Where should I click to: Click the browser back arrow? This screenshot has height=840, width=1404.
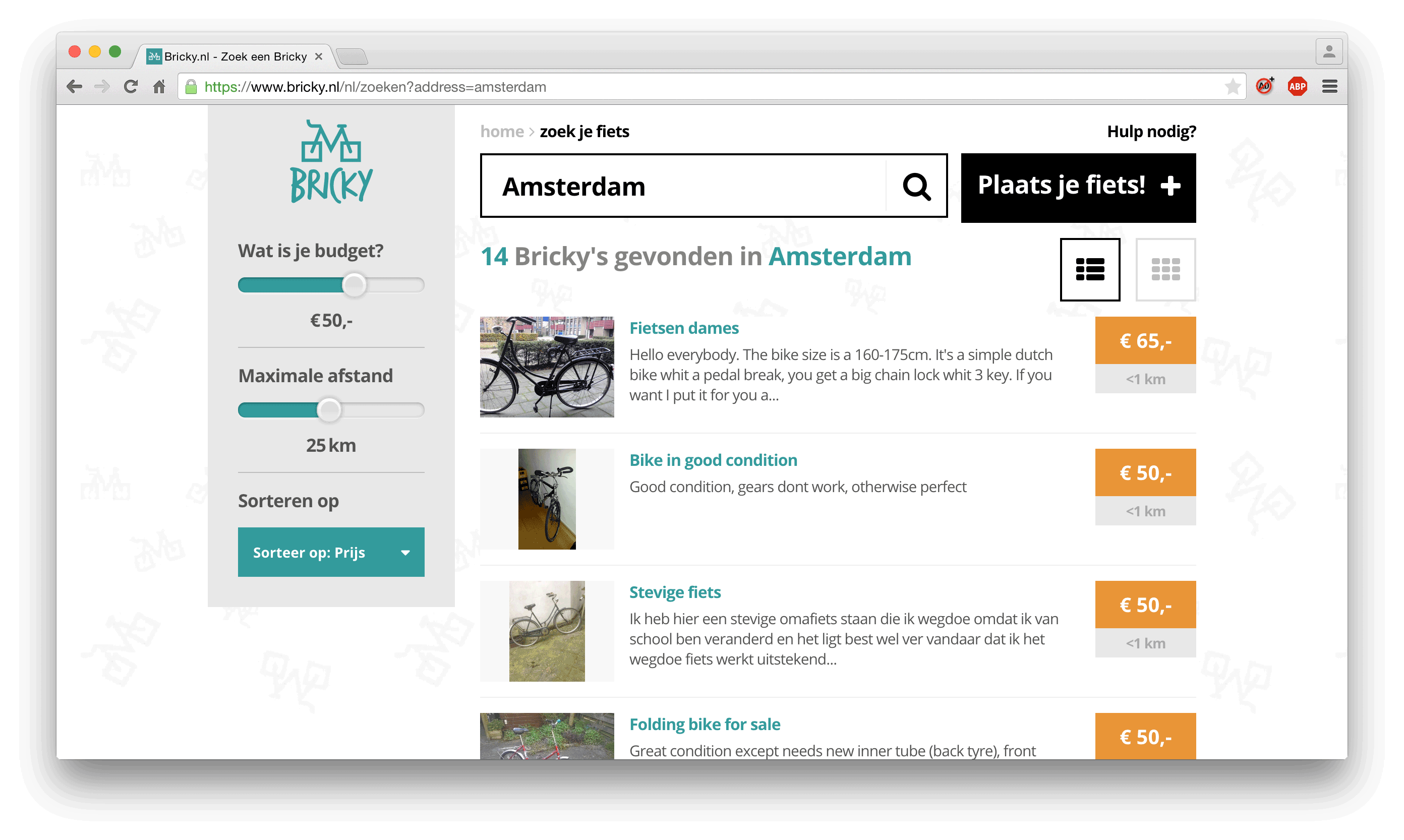(x=74, y=87)
